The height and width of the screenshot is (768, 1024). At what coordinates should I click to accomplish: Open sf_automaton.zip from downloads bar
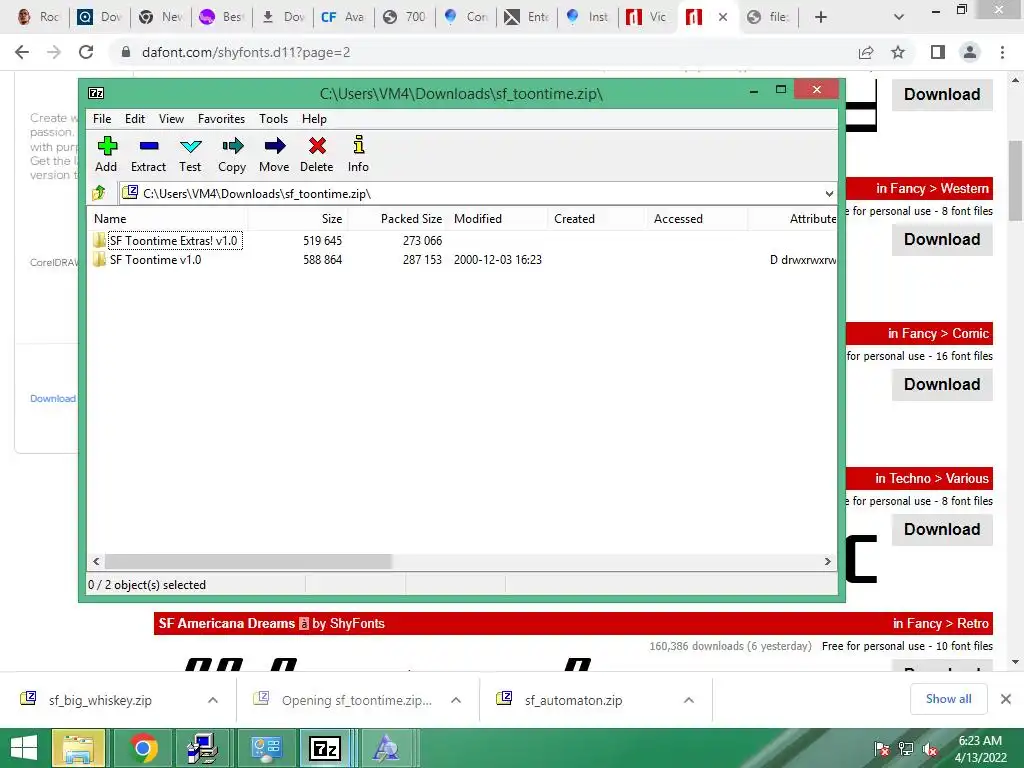click(x=573, y=700)
